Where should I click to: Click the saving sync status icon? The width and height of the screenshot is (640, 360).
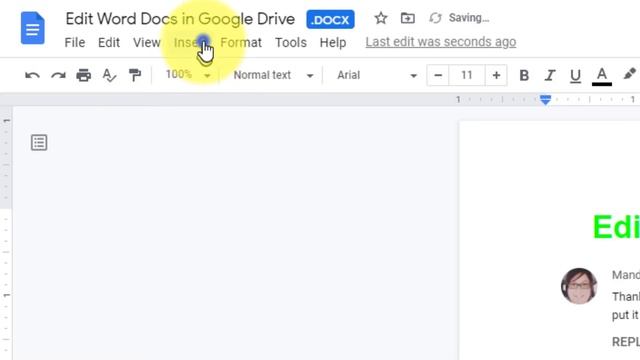tap(435, 18)
